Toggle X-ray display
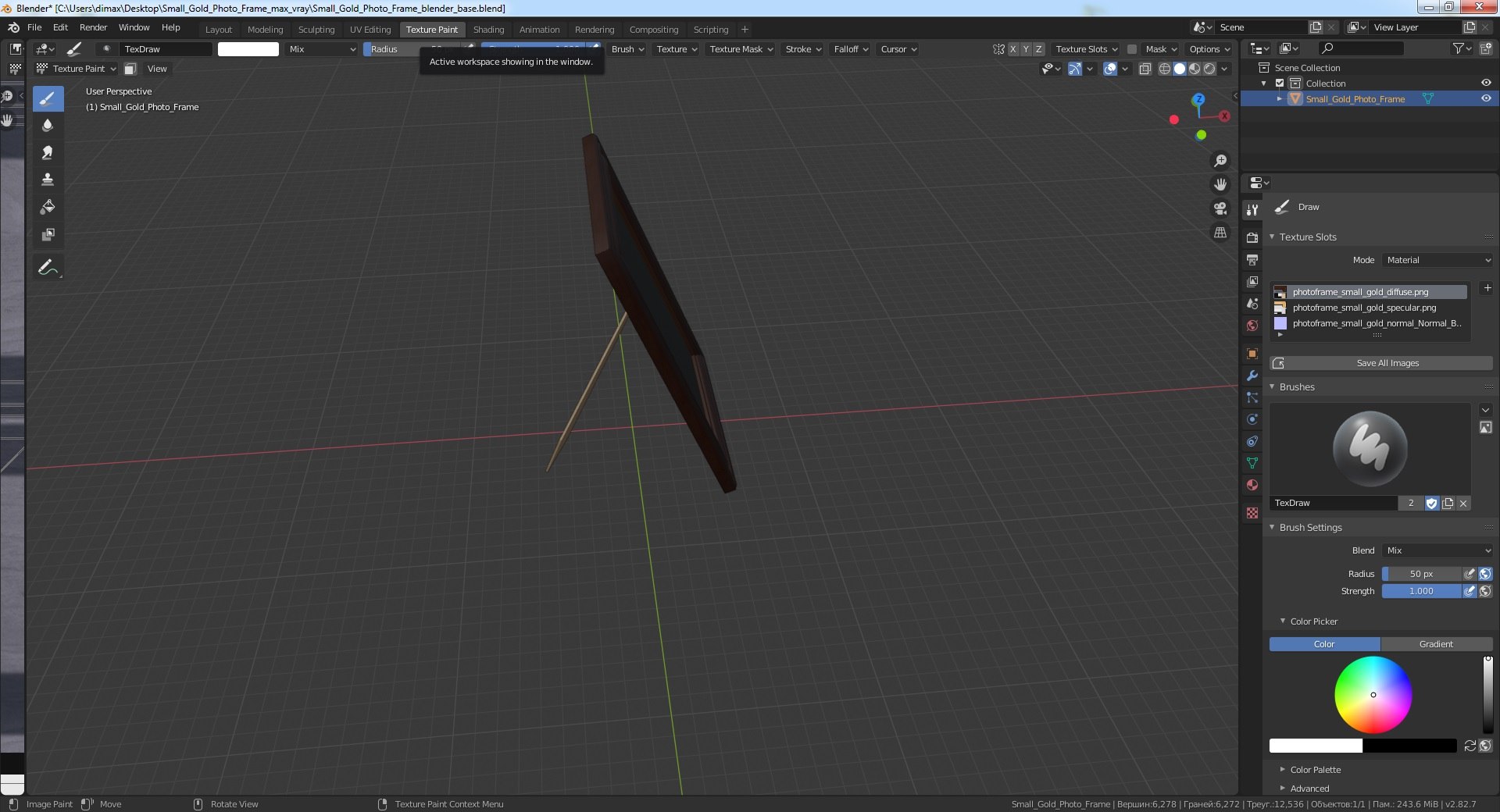Screen dimensions: 1500x812 [x=1145, y=69]
